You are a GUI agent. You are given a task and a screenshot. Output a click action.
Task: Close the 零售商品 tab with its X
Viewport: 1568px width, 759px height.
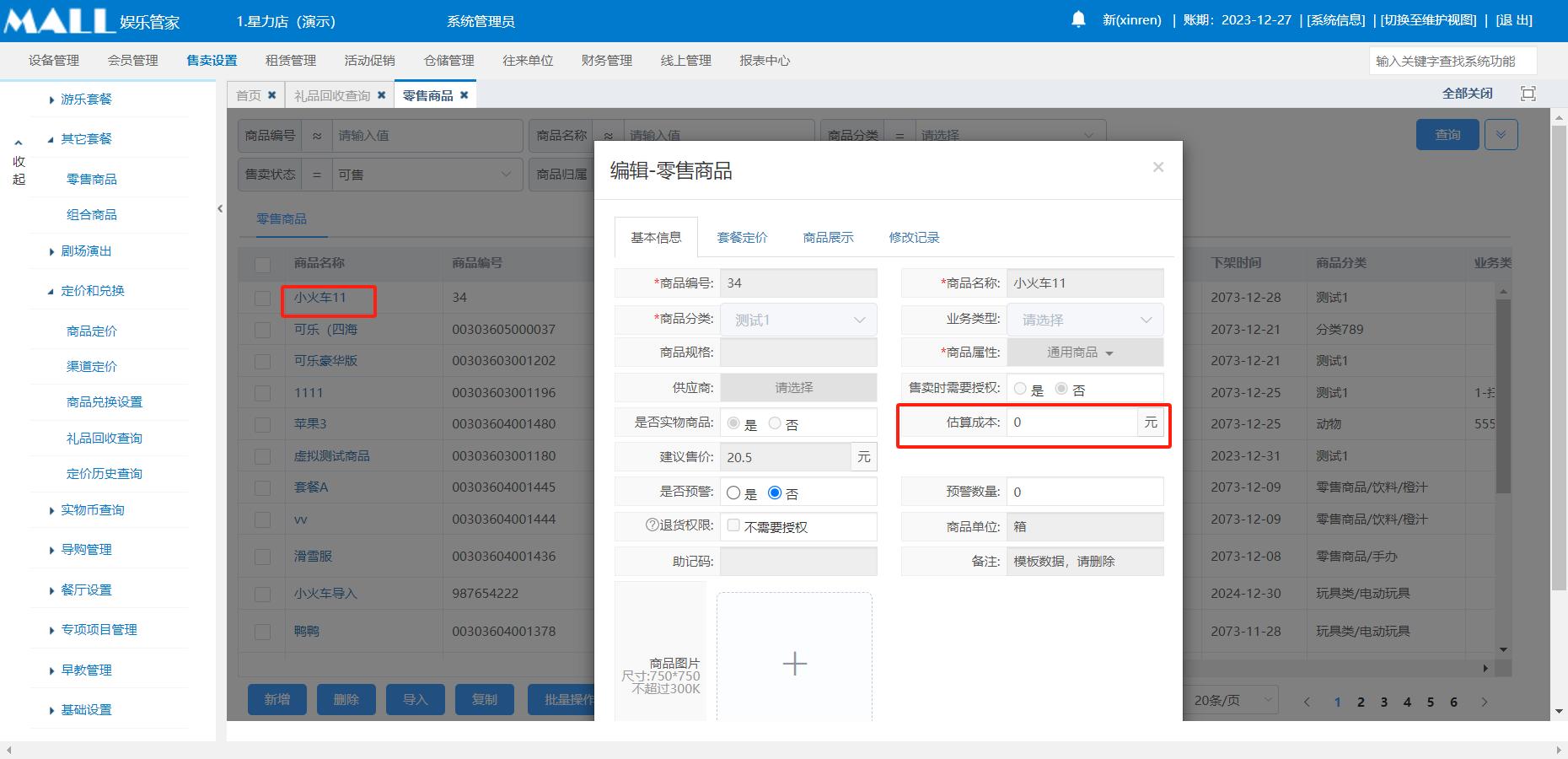464,95
